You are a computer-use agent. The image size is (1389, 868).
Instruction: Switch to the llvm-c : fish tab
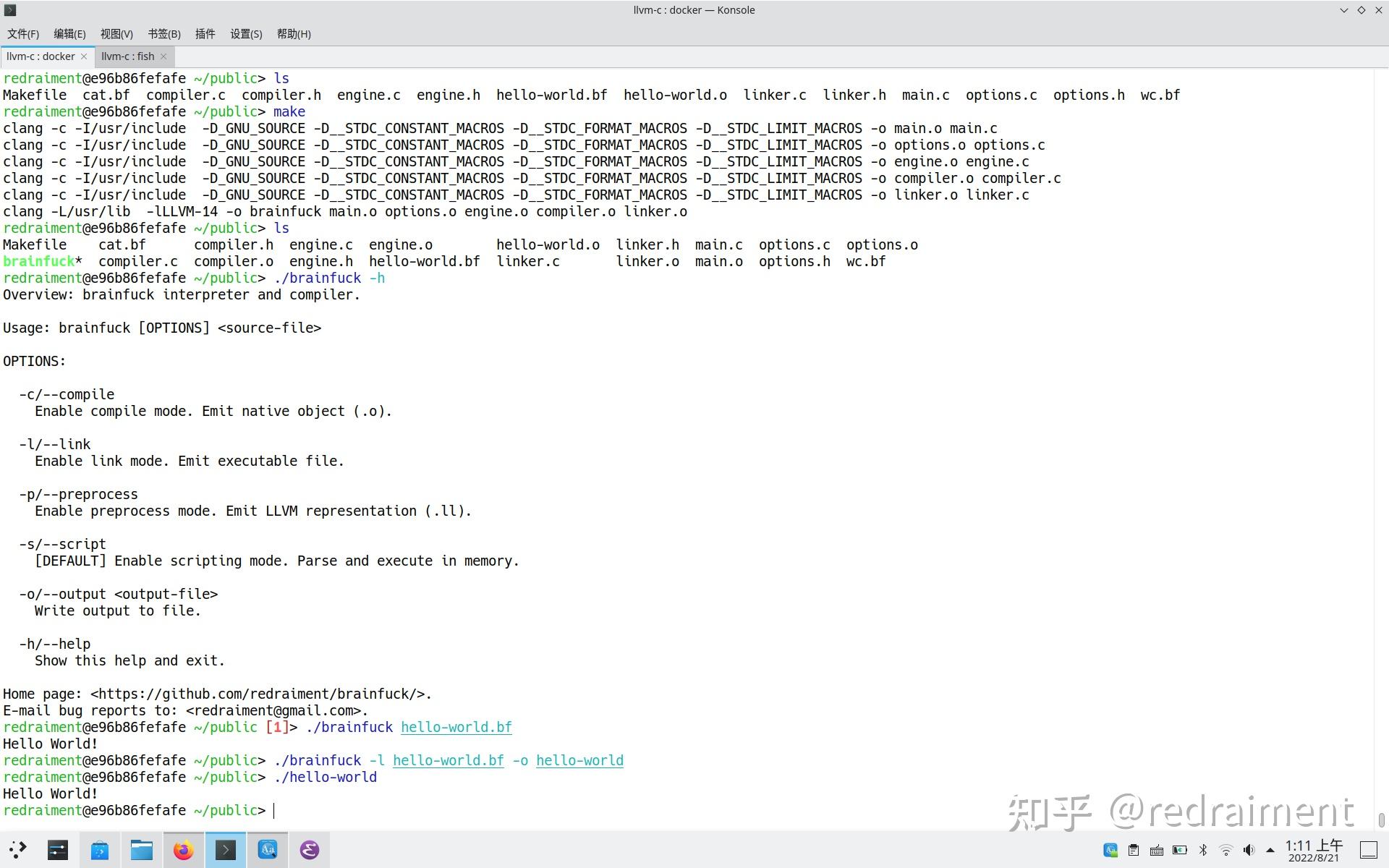pos(128,56)
